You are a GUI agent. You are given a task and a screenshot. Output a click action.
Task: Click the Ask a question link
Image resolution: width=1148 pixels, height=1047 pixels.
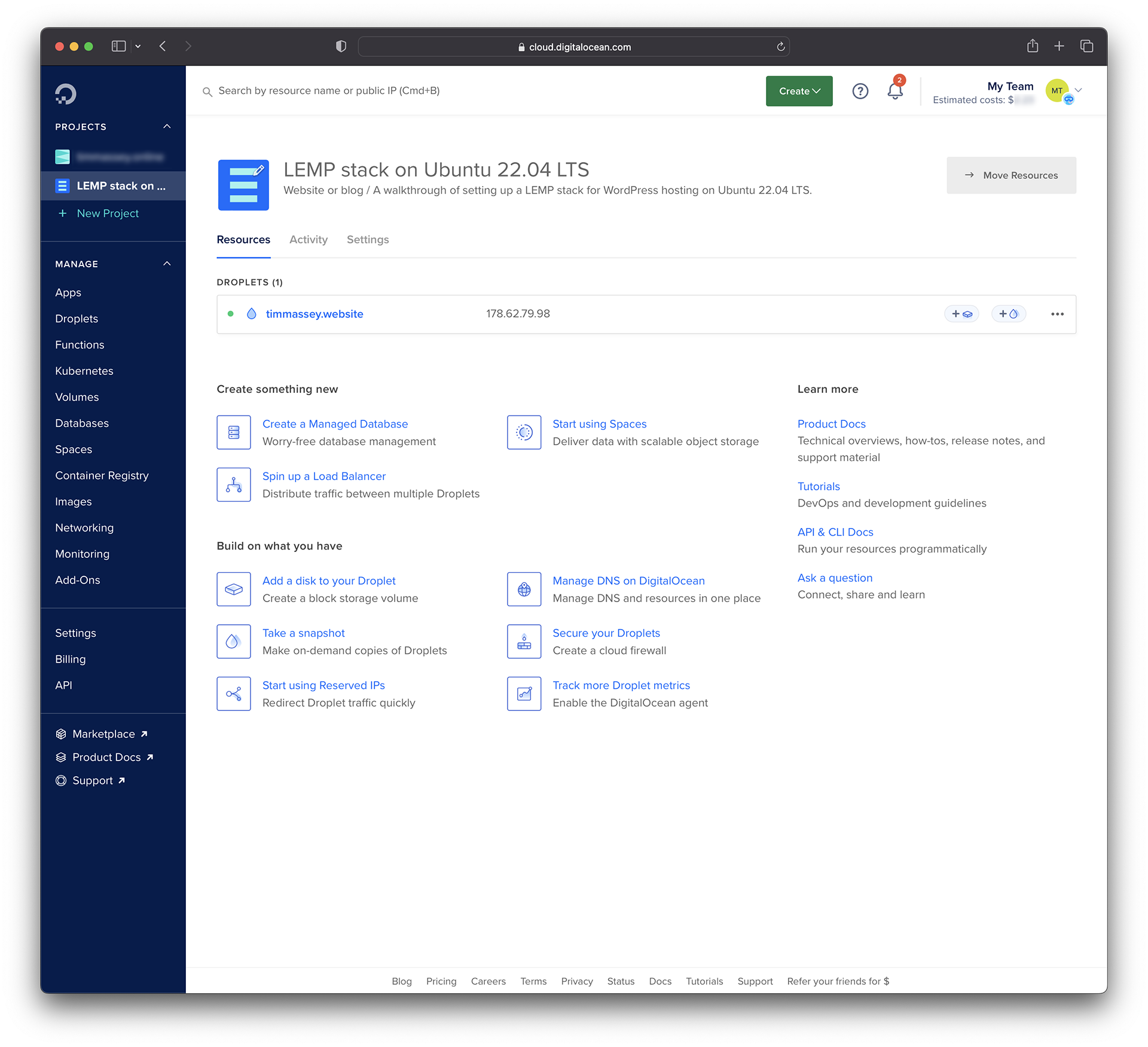point(835,578)
